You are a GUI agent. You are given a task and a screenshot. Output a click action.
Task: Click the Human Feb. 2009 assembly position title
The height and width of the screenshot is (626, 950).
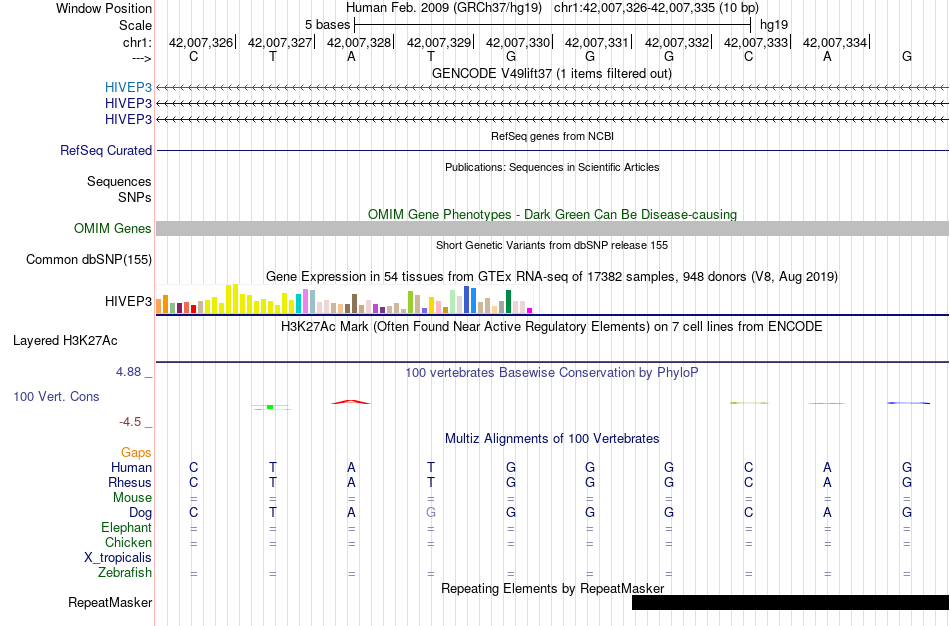552,8
